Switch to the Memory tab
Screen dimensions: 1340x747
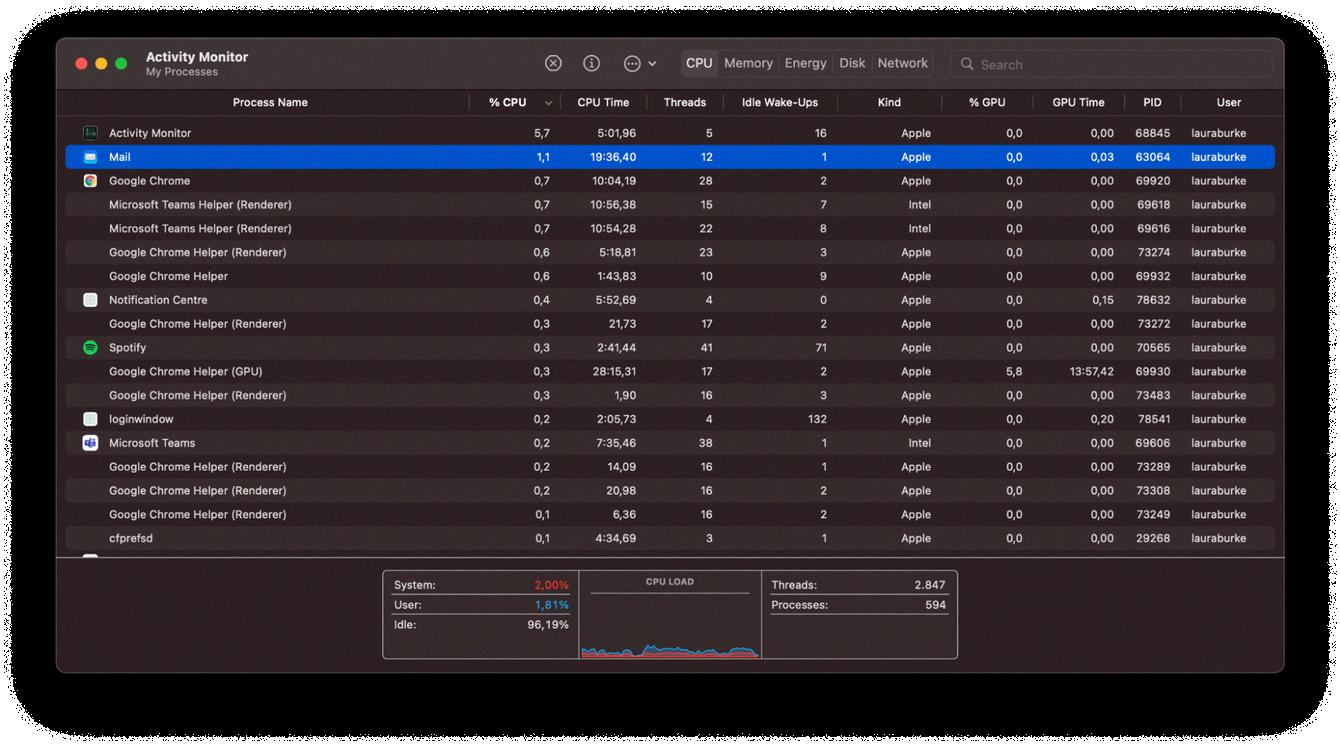pyautogui.click(x=748, y=63)
